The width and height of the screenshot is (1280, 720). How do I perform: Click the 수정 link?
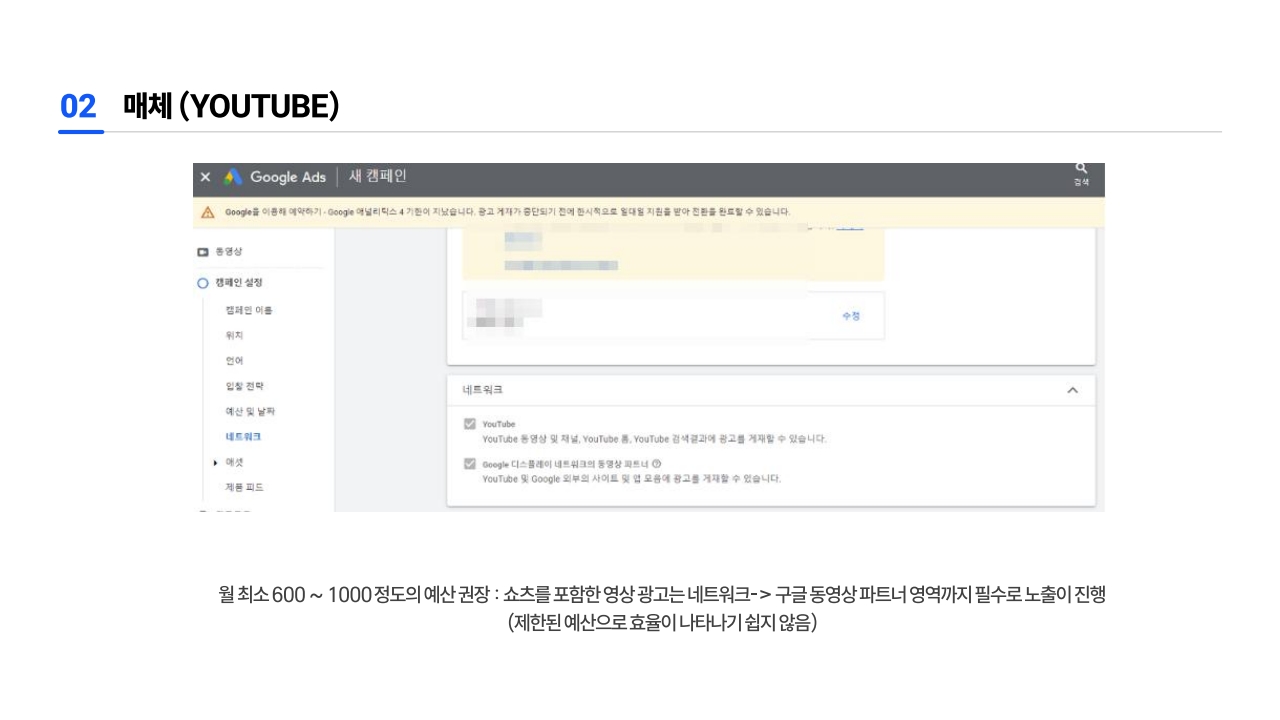(851, 316)
